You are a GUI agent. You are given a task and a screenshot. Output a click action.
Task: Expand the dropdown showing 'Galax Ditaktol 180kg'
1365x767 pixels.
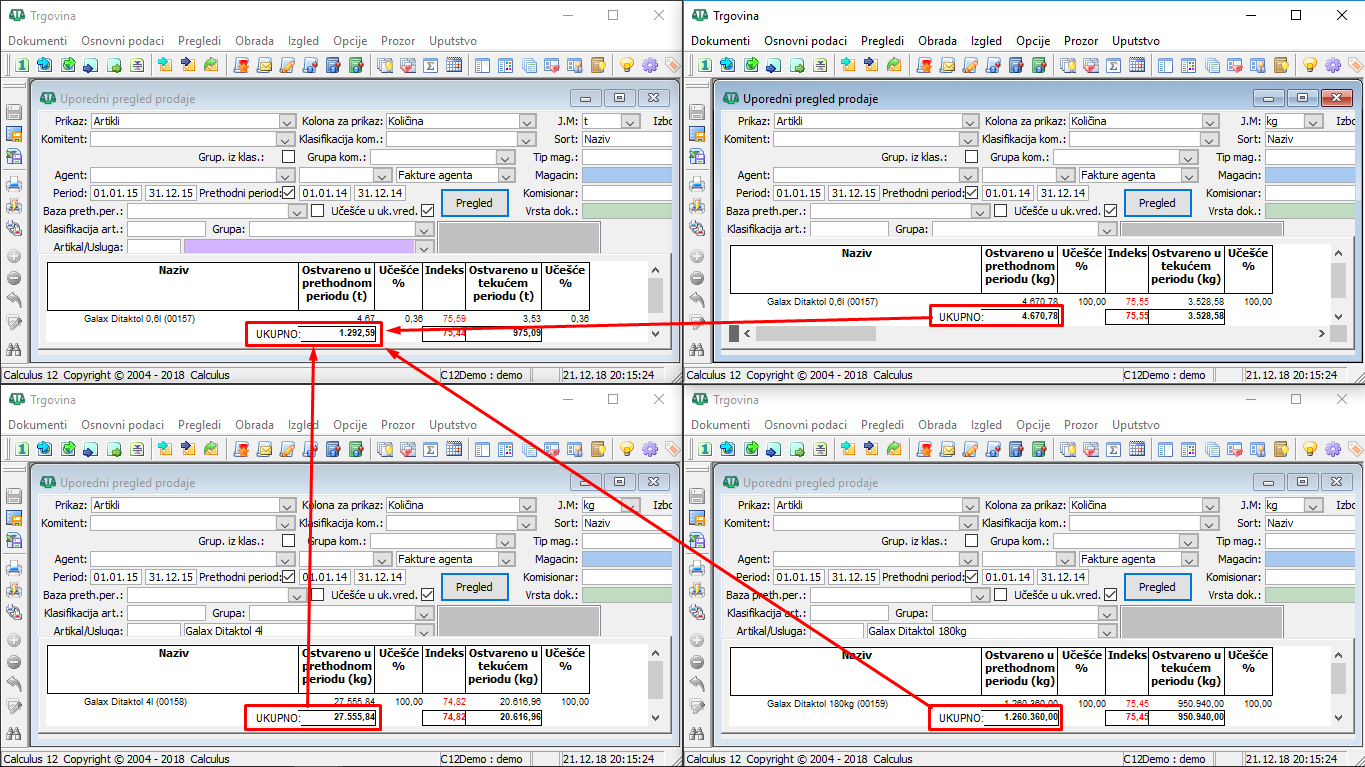(1106, 631)
